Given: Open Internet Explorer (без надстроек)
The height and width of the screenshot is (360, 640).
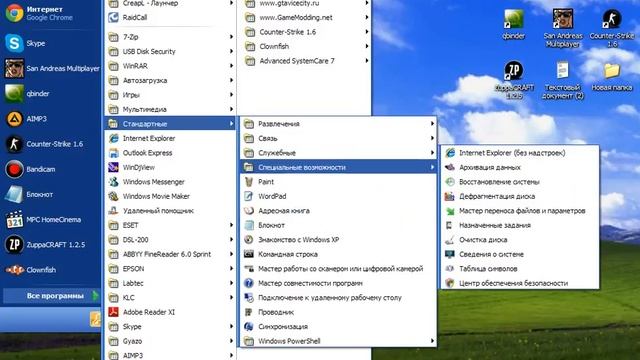Looking at the screenshot, I should (x=520, y=153).
